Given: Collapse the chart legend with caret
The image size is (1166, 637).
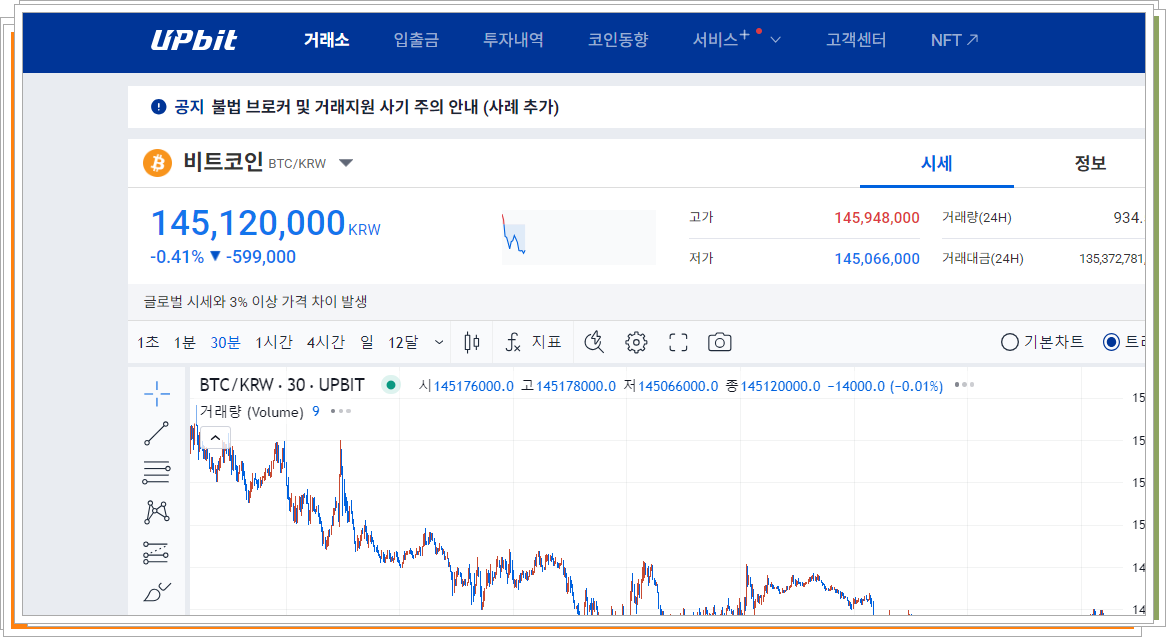Looking at the screenshot, I should pos(215,438).
